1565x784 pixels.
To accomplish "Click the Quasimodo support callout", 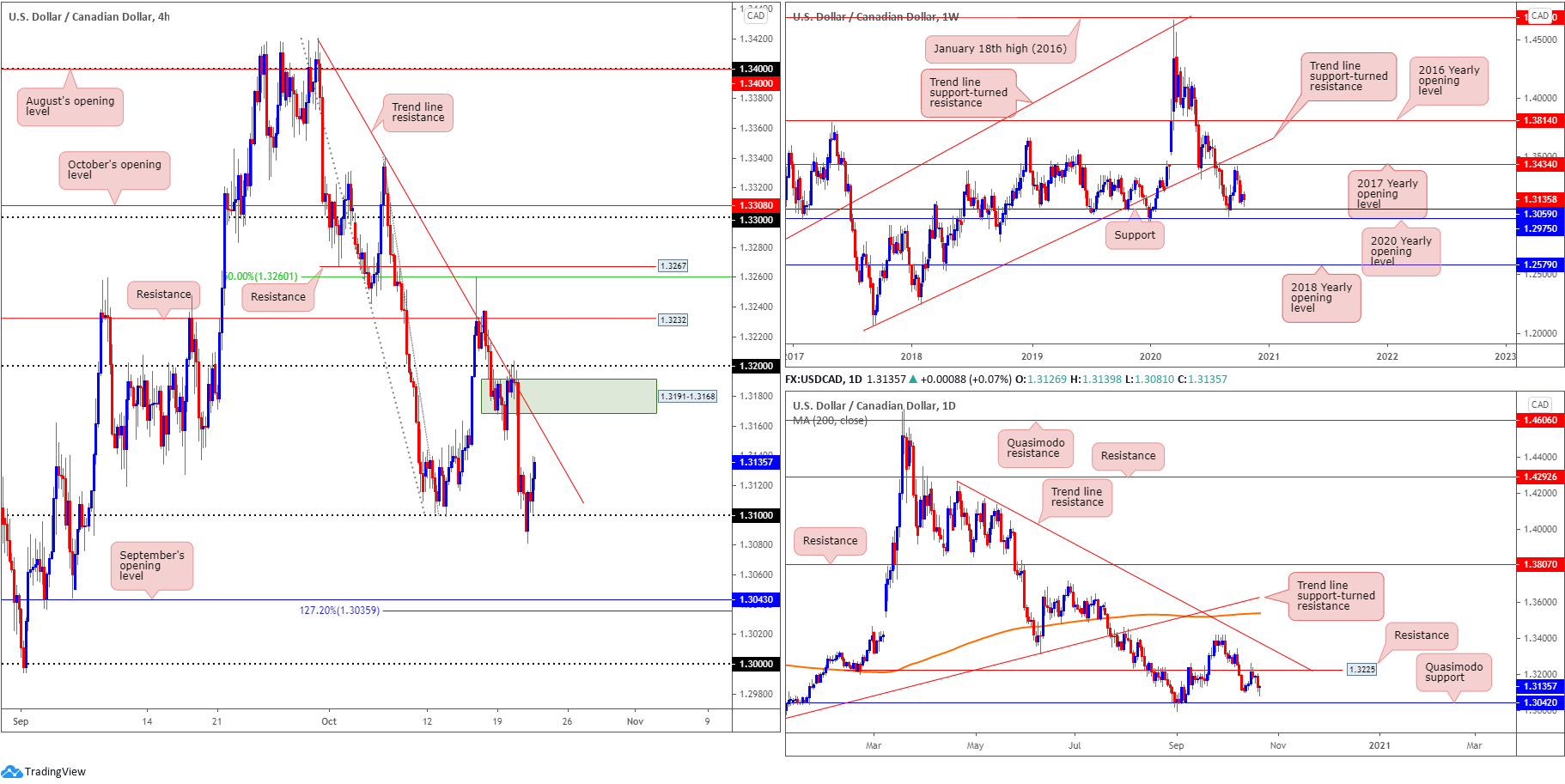I will tap(1453, 672).
